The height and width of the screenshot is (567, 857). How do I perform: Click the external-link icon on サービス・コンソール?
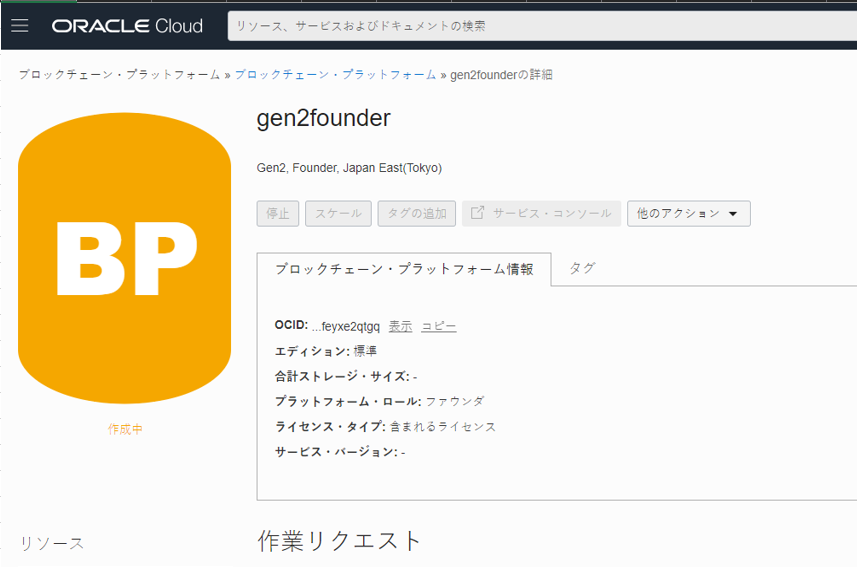(477, 213)
